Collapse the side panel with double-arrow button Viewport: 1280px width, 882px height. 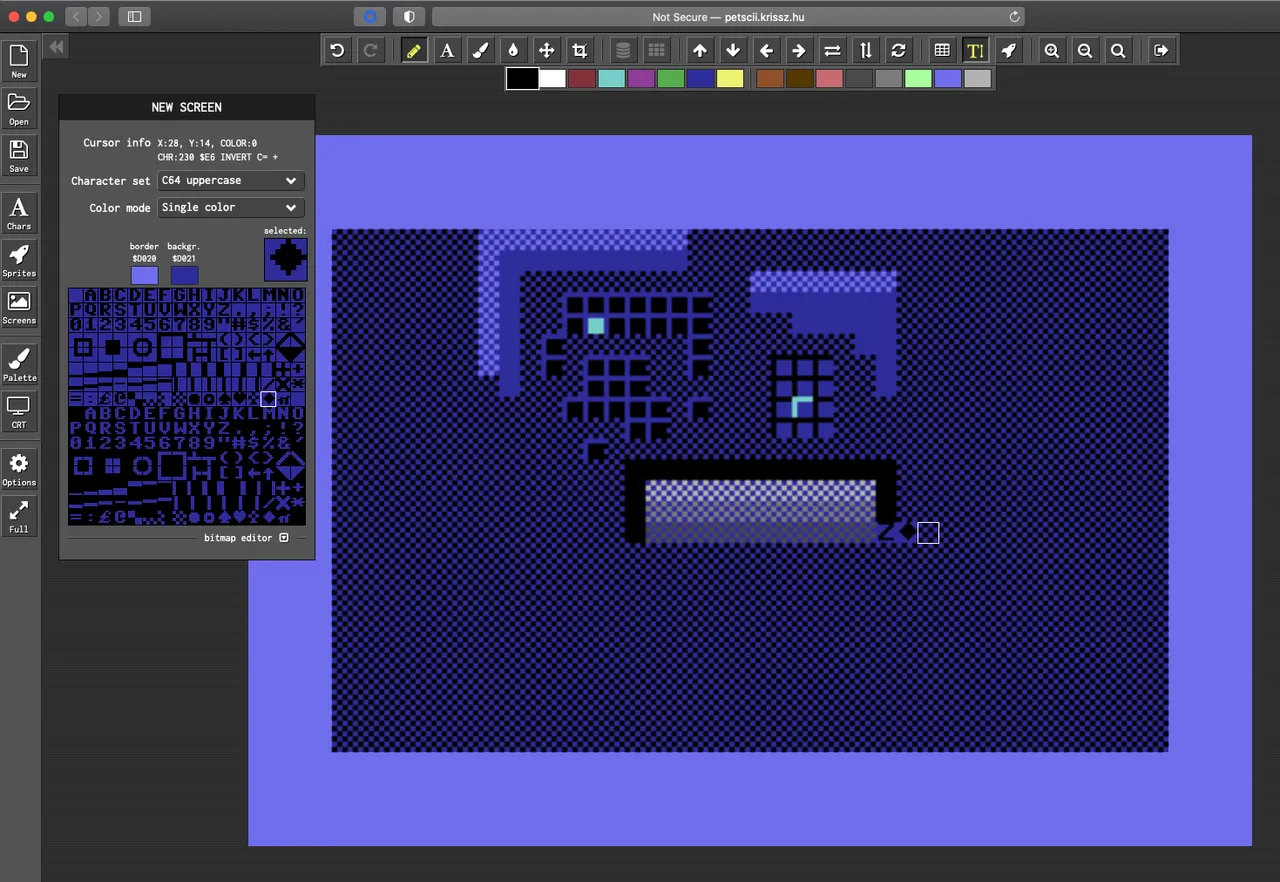[56, 47]
